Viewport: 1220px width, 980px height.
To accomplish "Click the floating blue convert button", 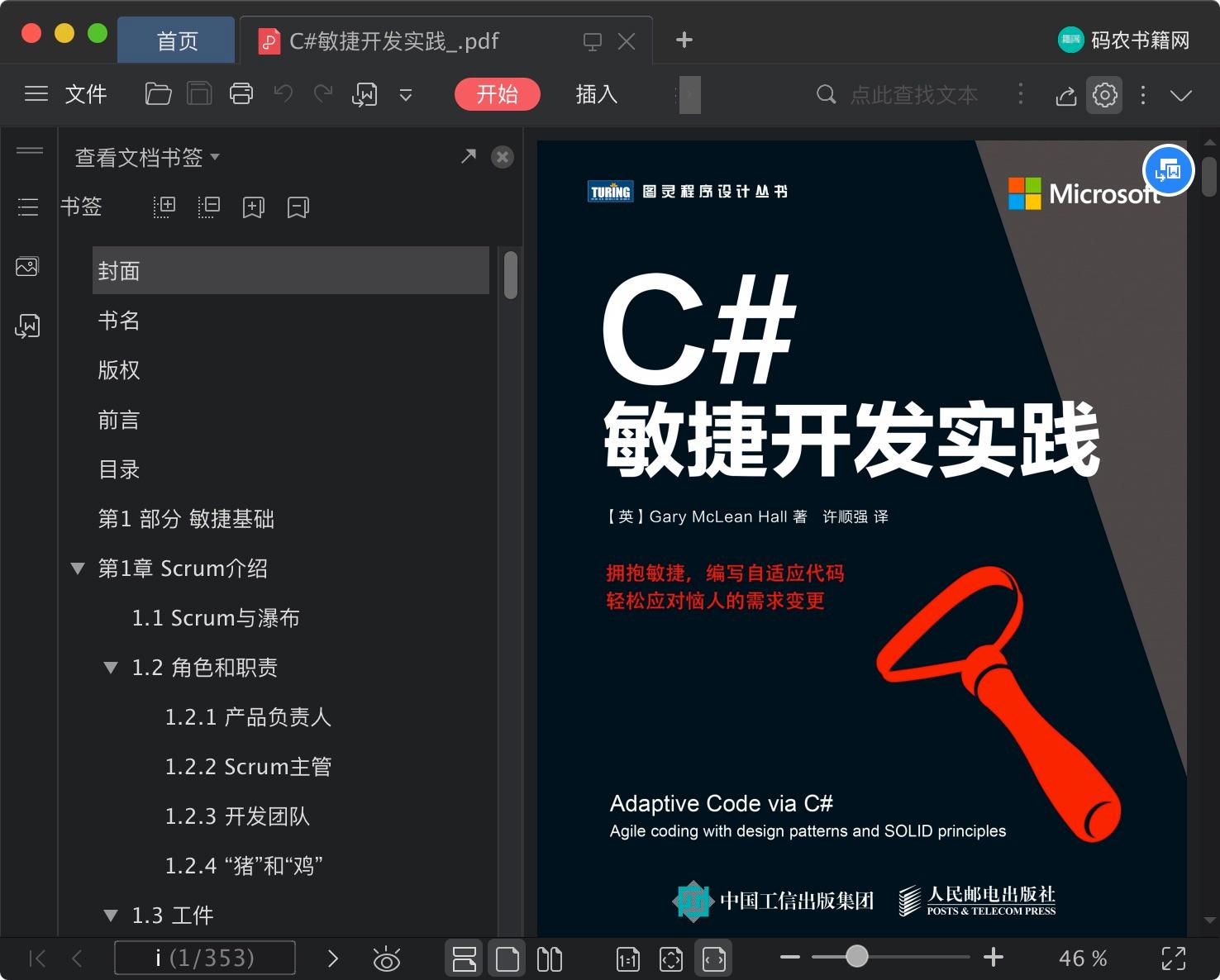I will [1169, 170].
